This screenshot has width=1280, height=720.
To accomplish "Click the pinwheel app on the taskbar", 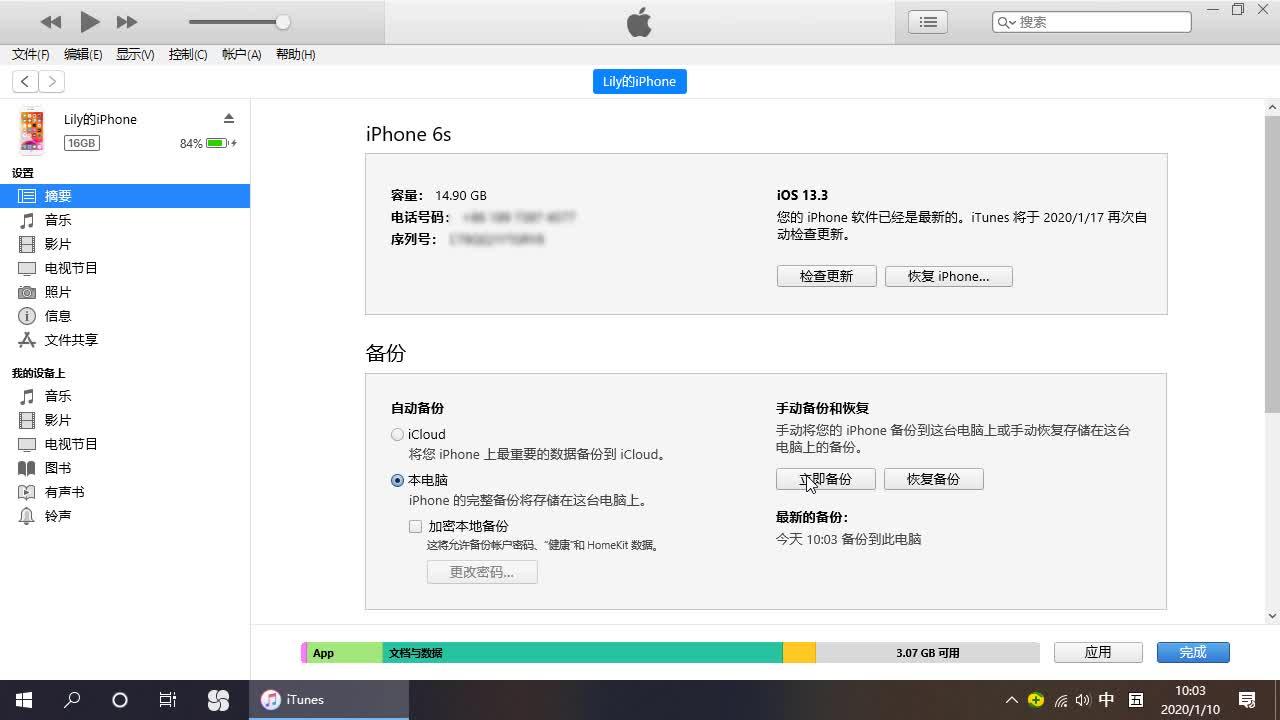I will [x=218, y=700].
